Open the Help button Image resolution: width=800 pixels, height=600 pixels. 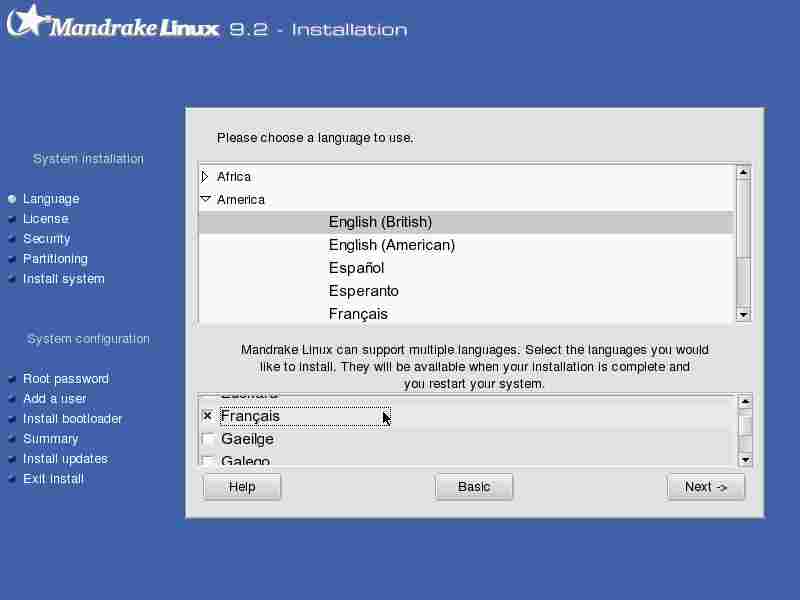[242, 487]
